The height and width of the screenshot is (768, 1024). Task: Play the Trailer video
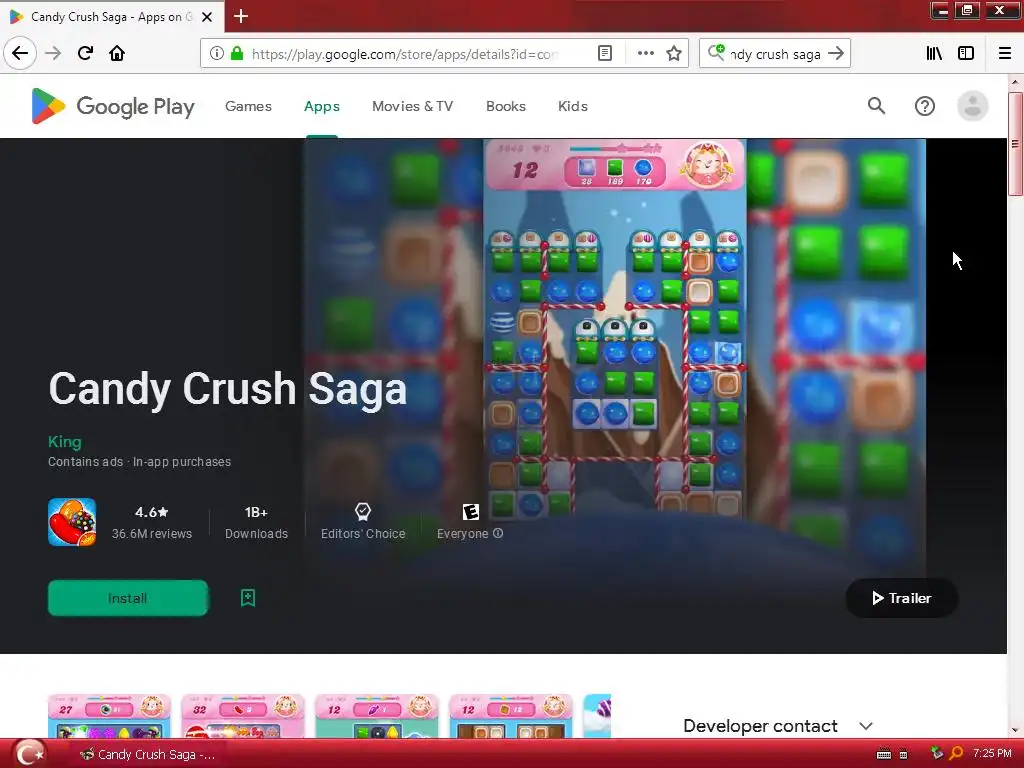pos(902,598)
